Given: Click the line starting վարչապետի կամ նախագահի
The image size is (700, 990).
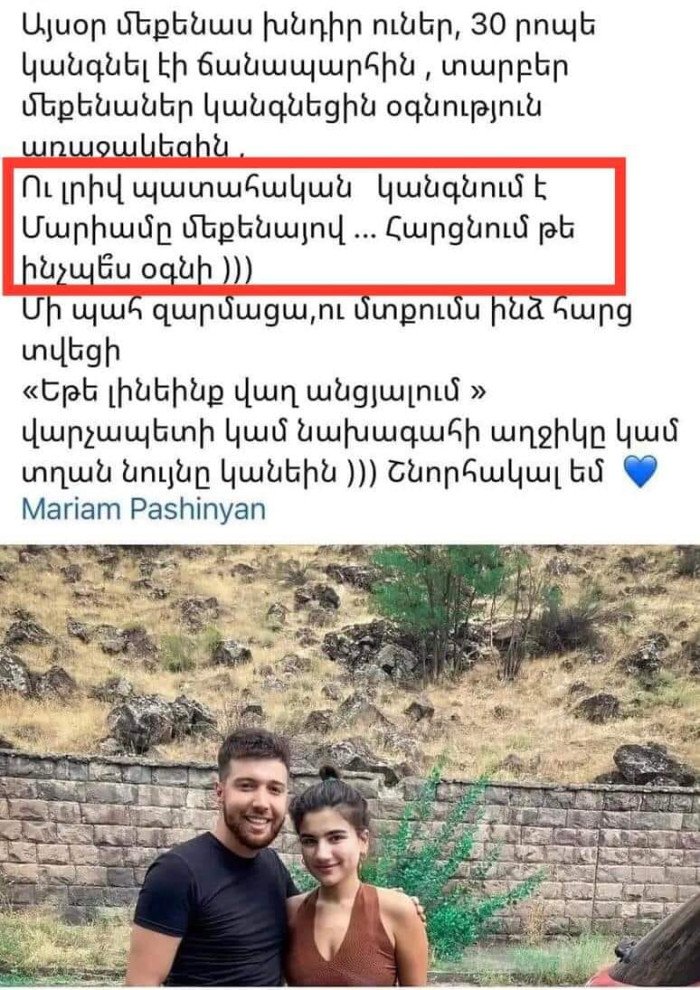Looking at the screenshot, I should 350,432.
